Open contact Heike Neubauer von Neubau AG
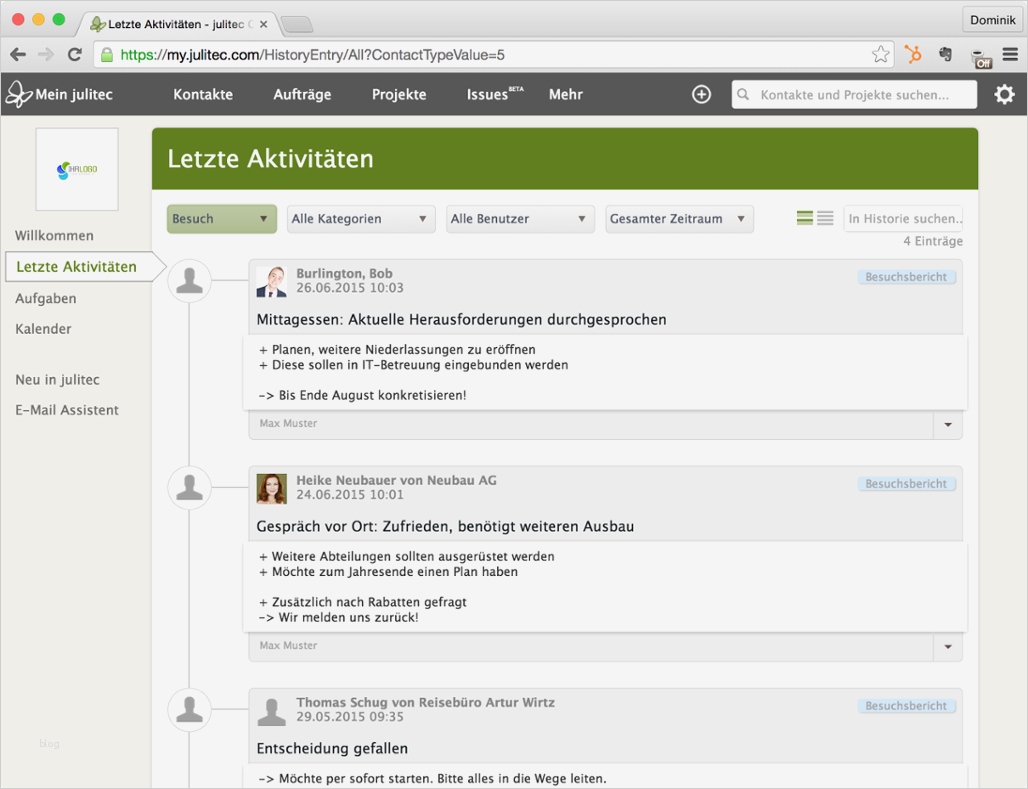1028x789 pixels. pos(397,480)
